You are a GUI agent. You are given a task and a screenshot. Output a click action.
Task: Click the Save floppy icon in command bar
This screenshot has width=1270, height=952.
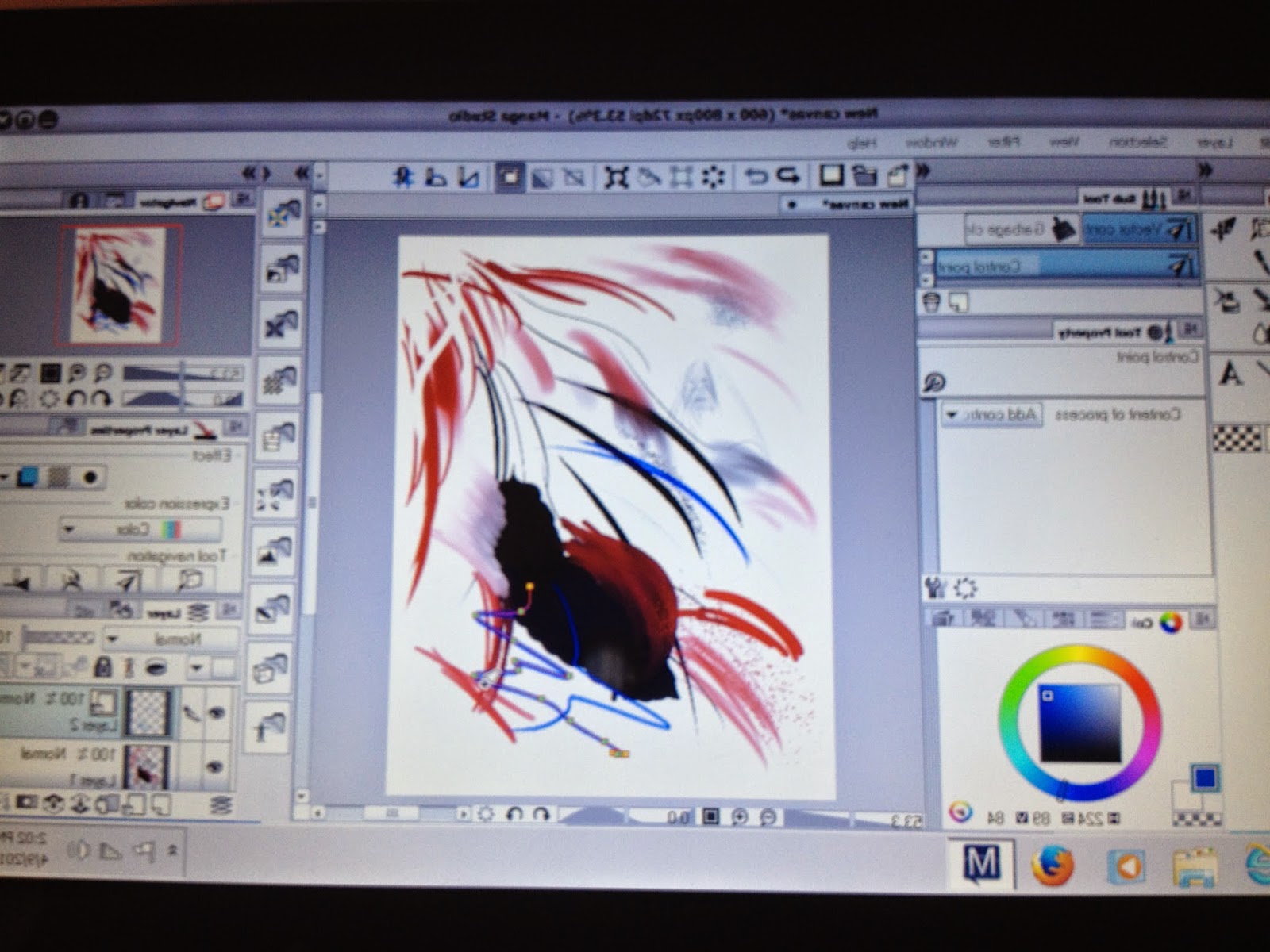pos(831,175)
